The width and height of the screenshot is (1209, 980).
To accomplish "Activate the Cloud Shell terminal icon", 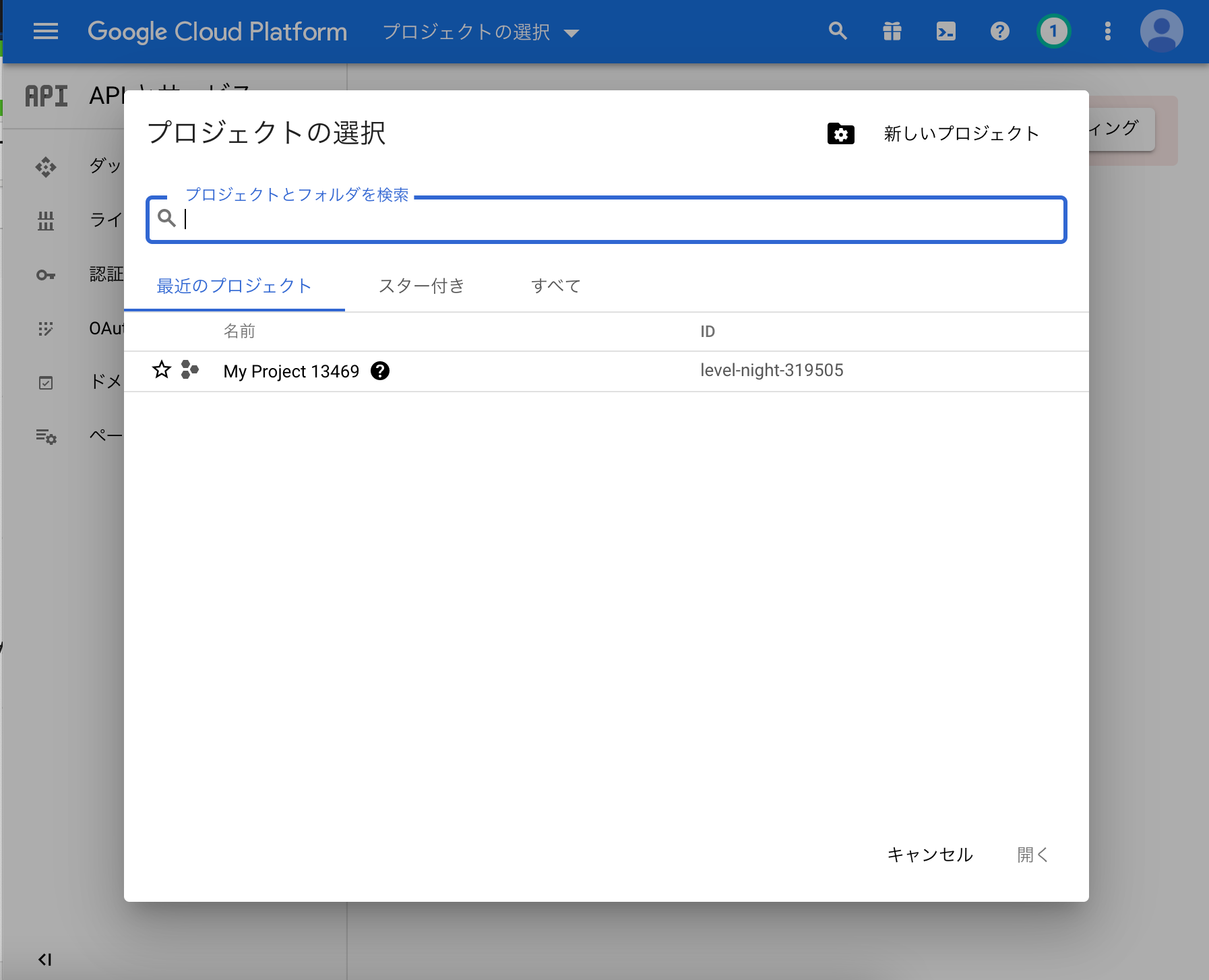I will pyautogui.click(x=945, y=31).
